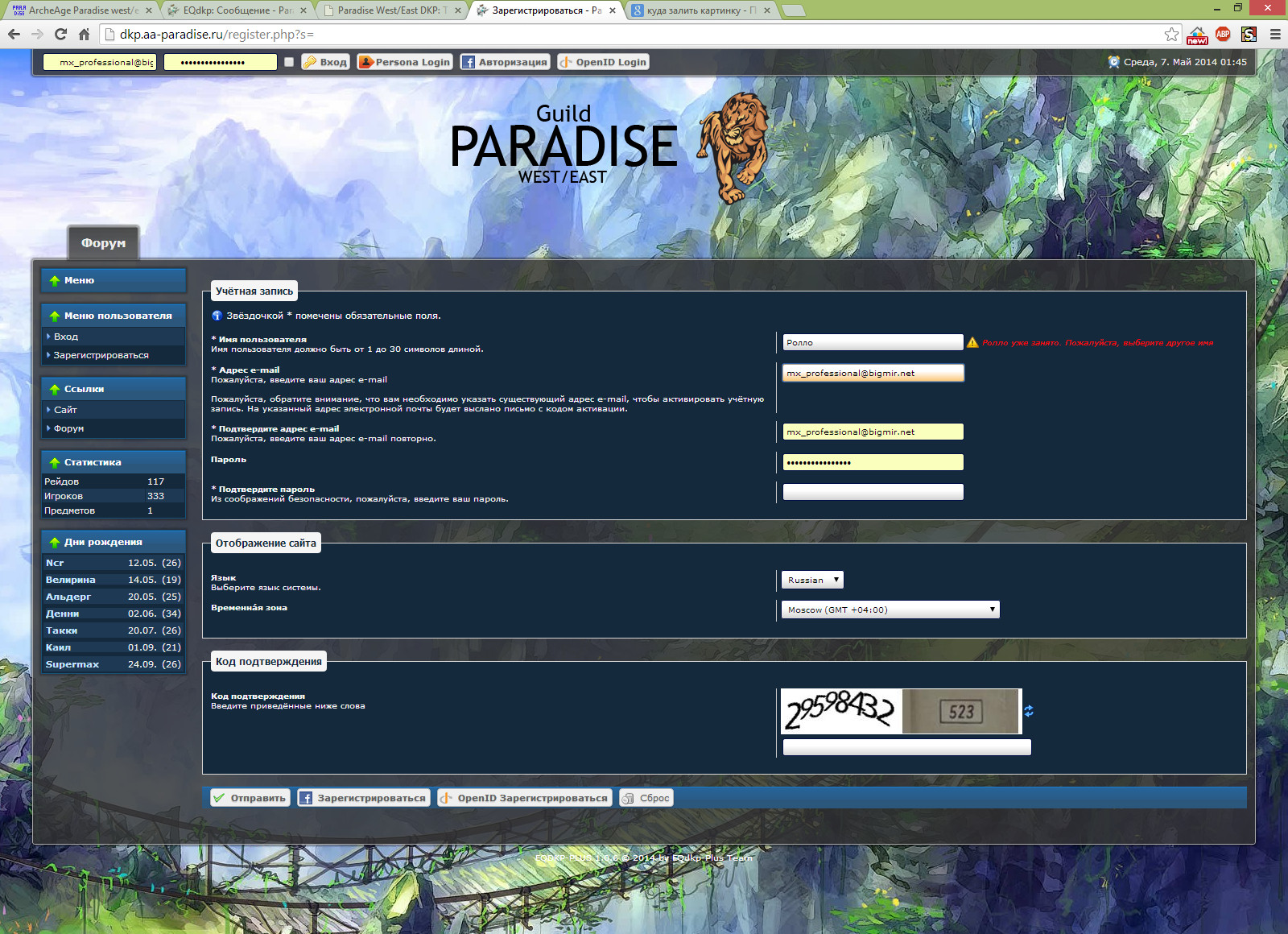Click Вход login button in top bar
This screenshot has width=1288, height=934.
point(325,62)
